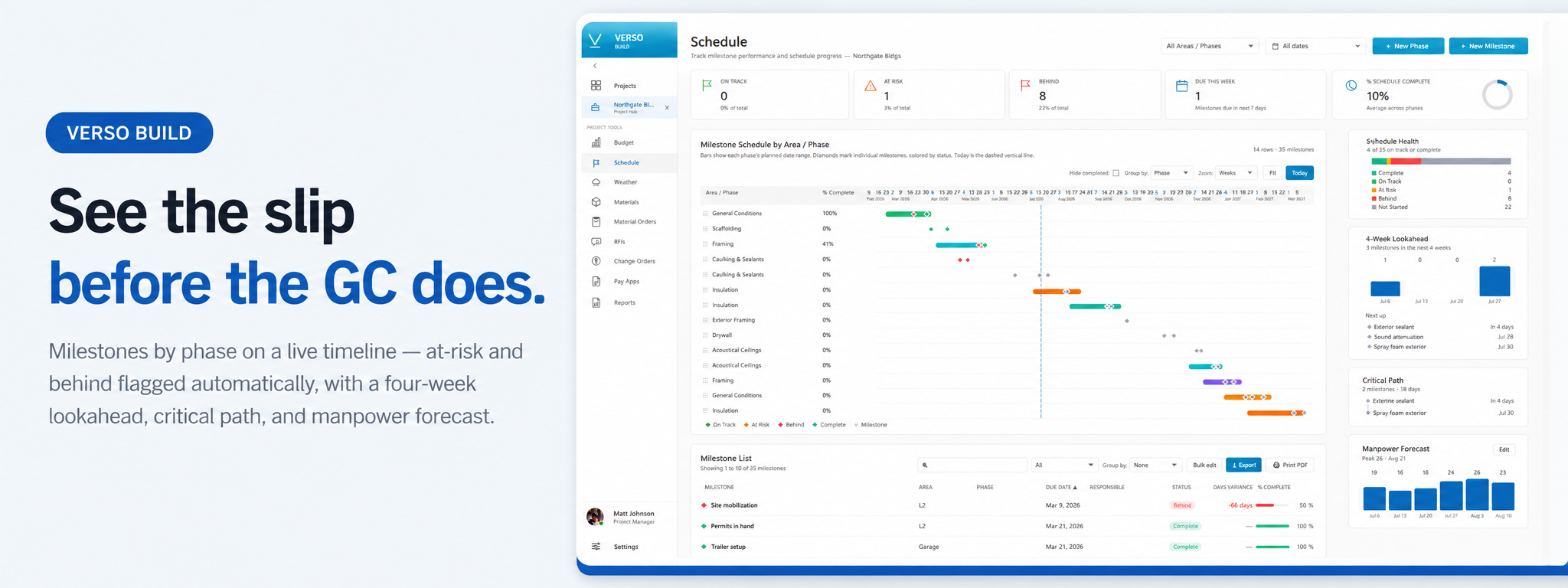Image resolution: width=1568 pixels, height=588 pixels.
Task: Click the New Milestone button
Action: tap(1488, 46)
